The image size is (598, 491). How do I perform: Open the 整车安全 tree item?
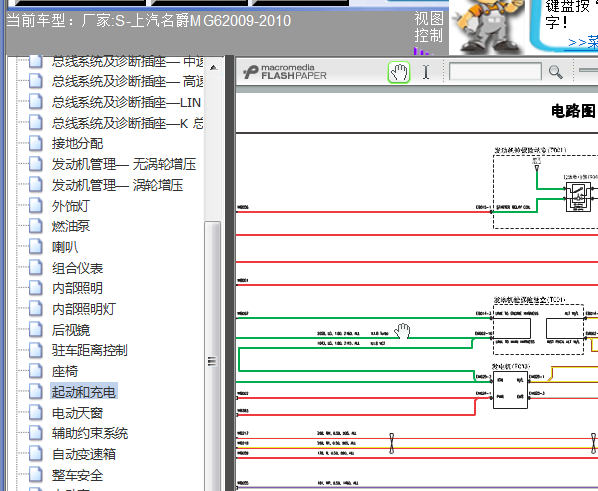pyautogui.click(x=77, y=475)
